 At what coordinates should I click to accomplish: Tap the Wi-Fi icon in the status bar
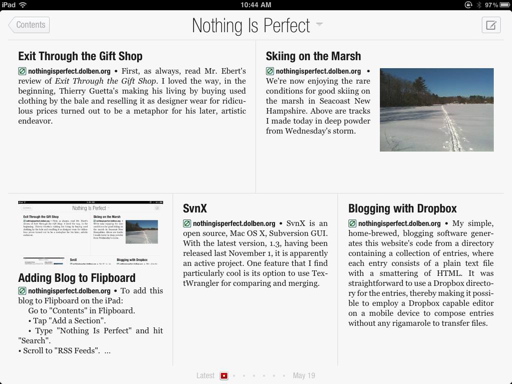click(x=23, y=5)
